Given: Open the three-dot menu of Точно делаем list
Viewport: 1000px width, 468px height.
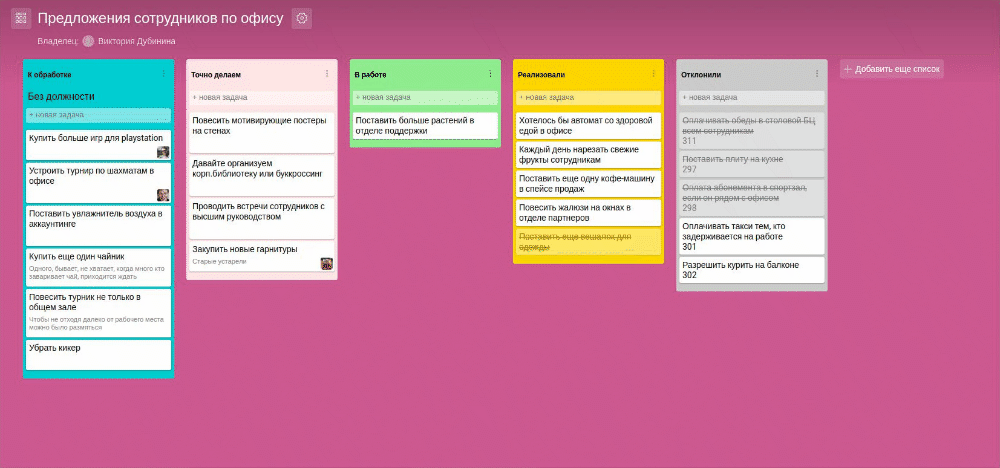Looking at the screenshot, I should (326, 74).
